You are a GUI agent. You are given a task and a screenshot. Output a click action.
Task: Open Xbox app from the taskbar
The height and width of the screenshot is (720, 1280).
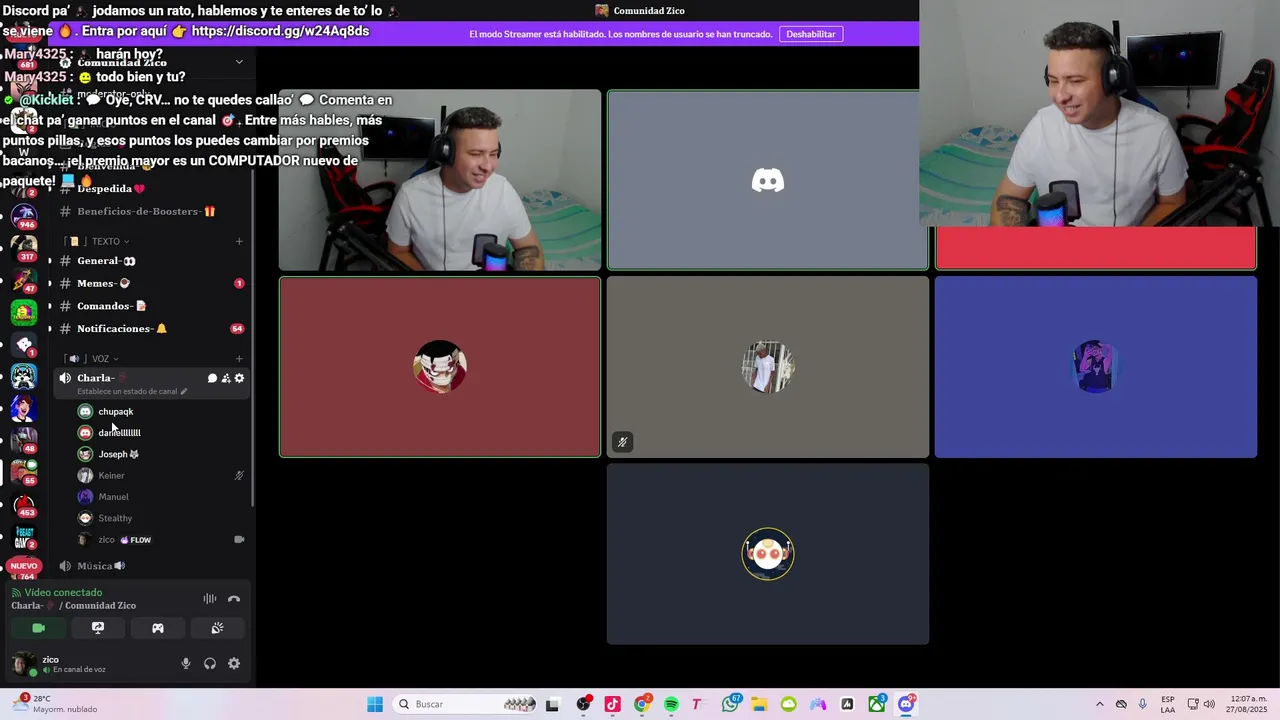pyautogui.click(x=877, y=704)
